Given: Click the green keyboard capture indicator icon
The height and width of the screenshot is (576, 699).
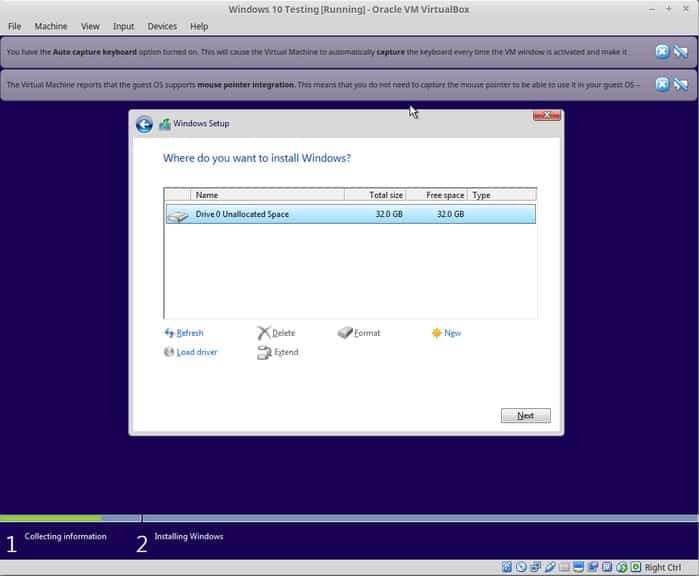Looking at the screenshot, I should coord(636,567).
